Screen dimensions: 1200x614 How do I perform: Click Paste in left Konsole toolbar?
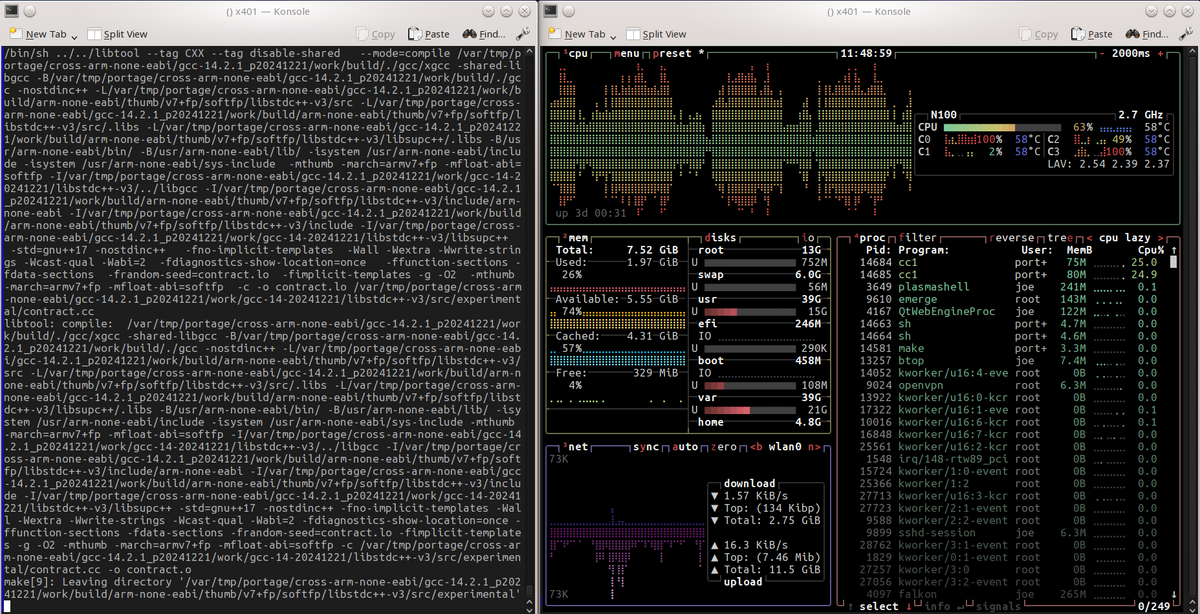428,34
